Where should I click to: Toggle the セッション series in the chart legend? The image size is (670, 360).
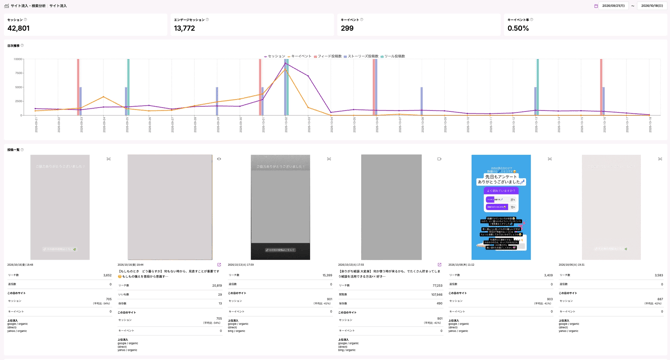(x=275, y=56)
